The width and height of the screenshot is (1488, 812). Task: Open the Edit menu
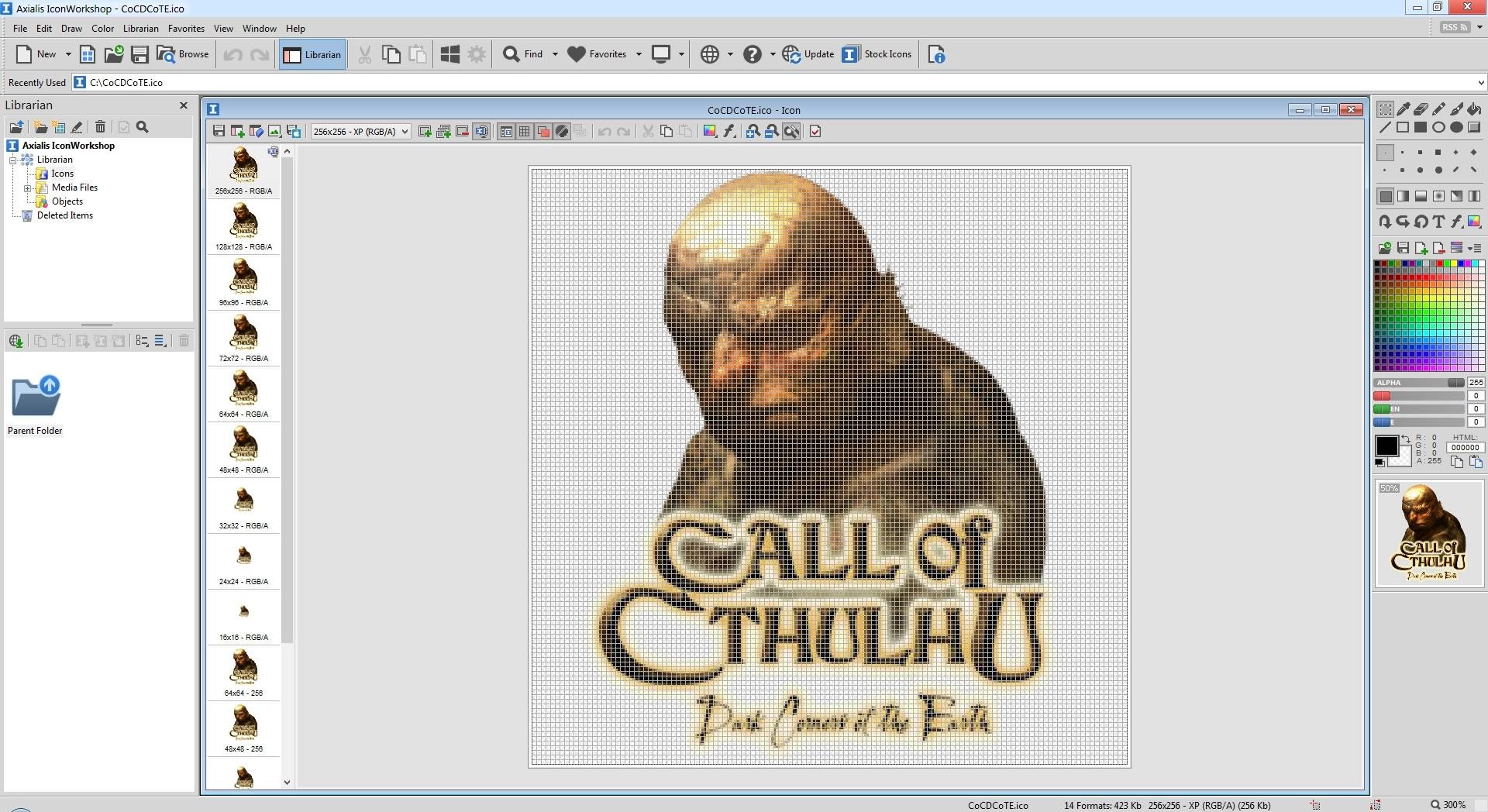point(44,28)
